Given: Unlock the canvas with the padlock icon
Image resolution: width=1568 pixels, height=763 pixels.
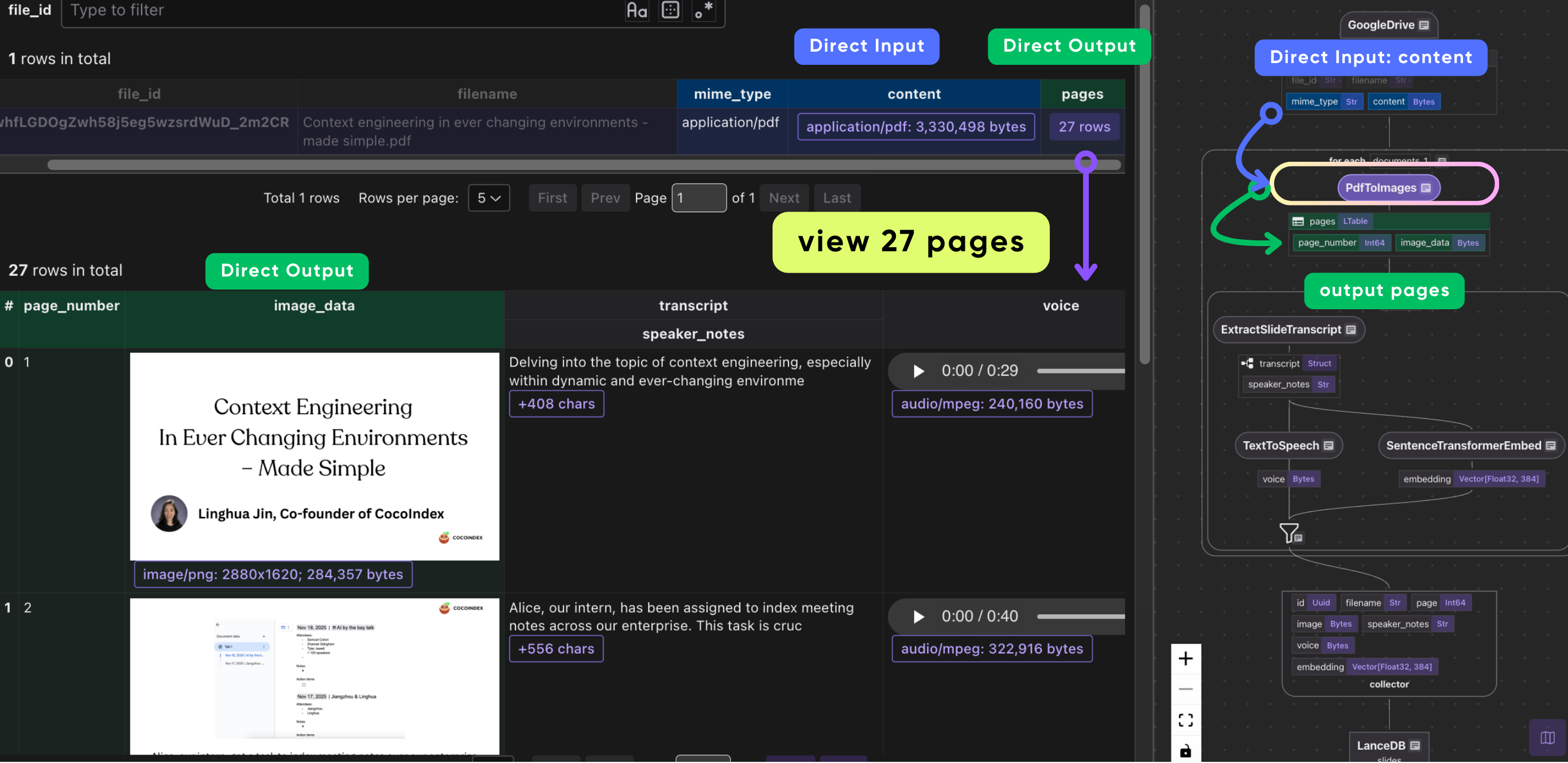Looking at the screenshot, I should [x=1185, y=750].
